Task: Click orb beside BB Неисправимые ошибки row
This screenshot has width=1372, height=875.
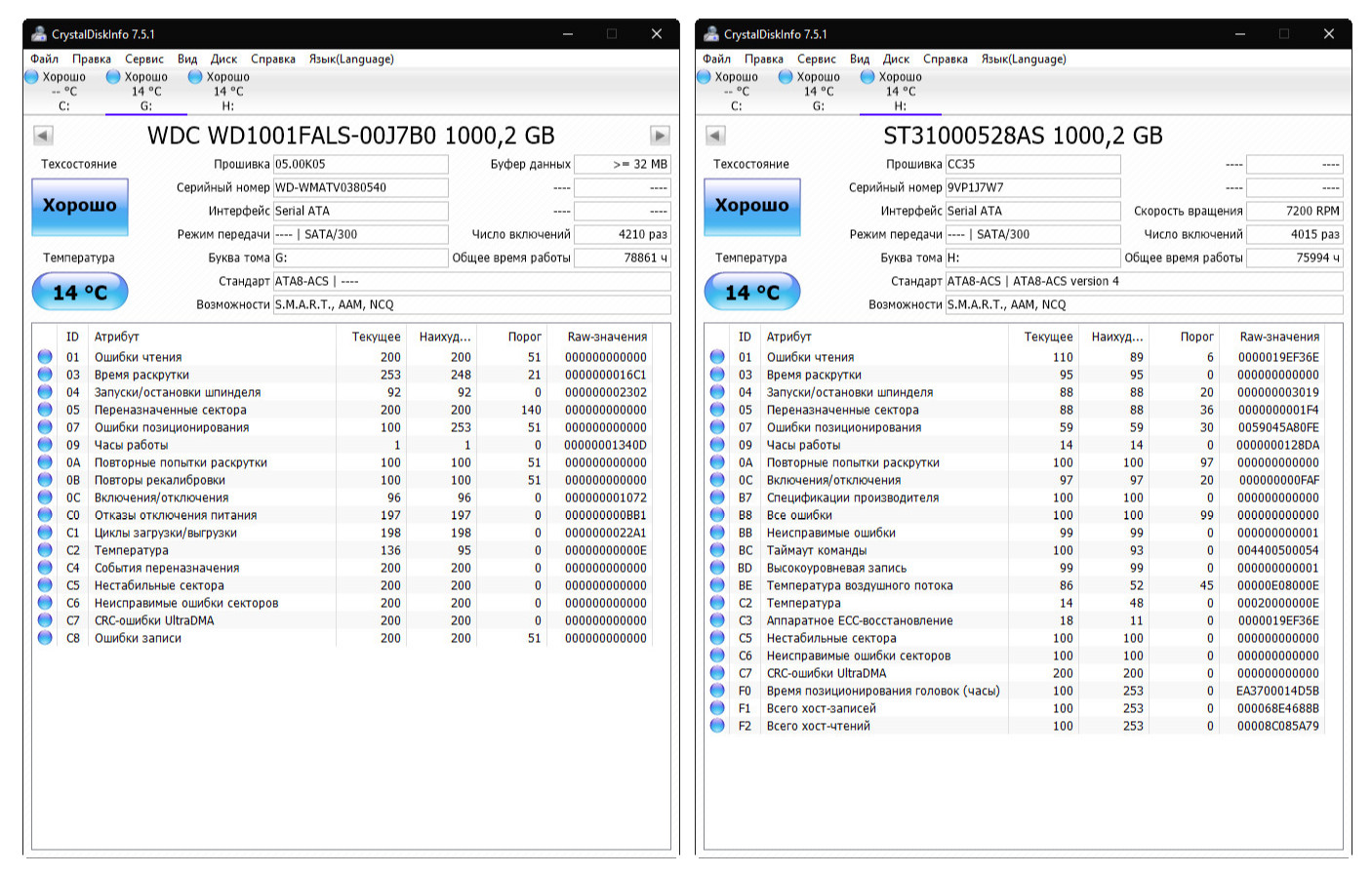Action: coord(717,533)
